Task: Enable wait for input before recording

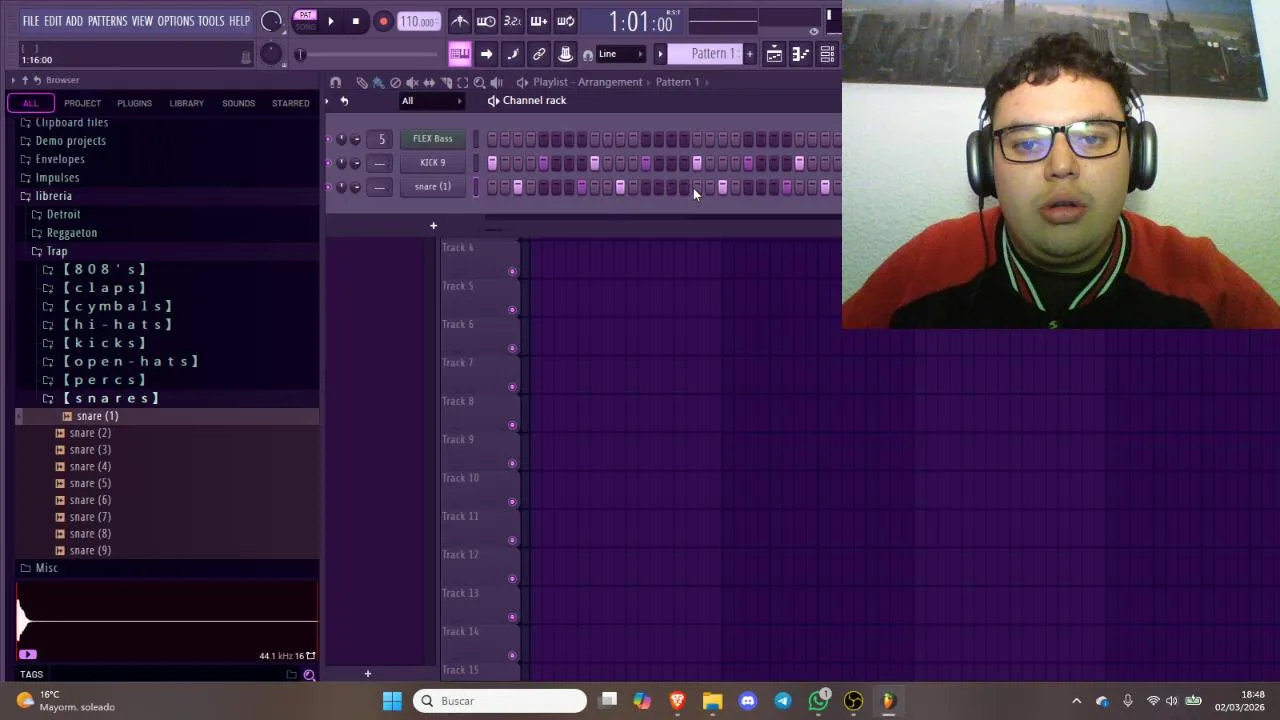Action: [486, 21]
